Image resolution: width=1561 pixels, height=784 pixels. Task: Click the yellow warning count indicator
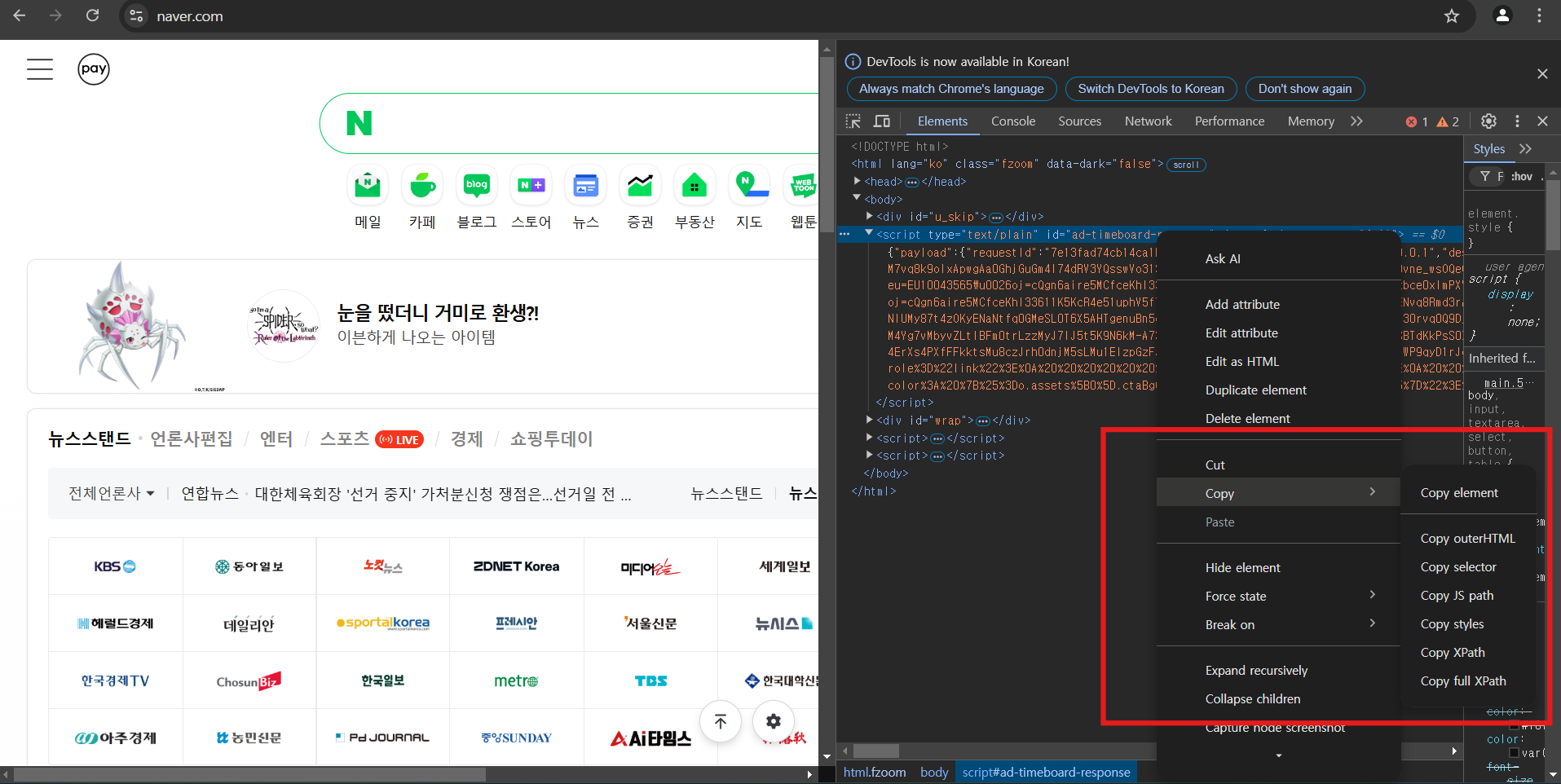1448,121
